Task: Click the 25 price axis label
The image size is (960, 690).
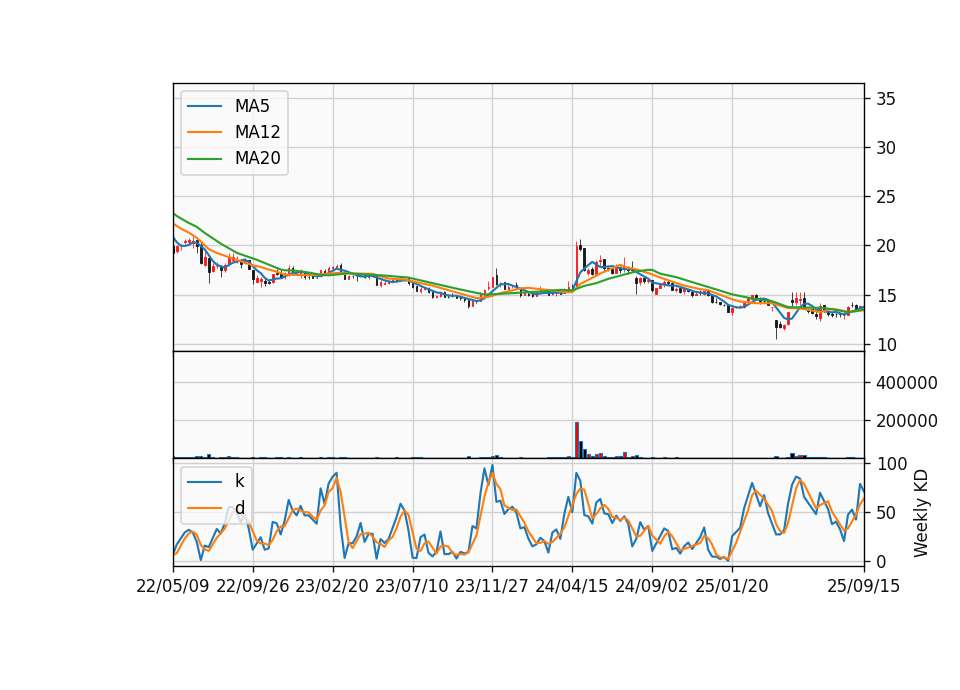Action: pyautogui.click(x=886, y=197)
